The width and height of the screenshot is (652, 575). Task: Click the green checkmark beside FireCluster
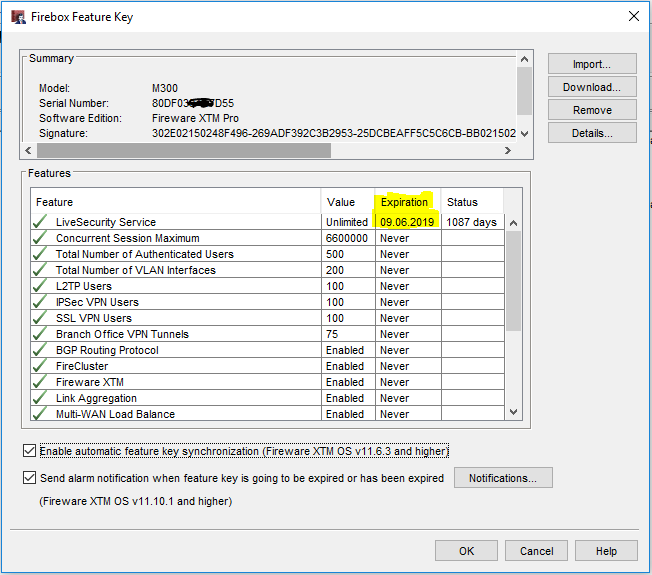(x=40, y=366)
